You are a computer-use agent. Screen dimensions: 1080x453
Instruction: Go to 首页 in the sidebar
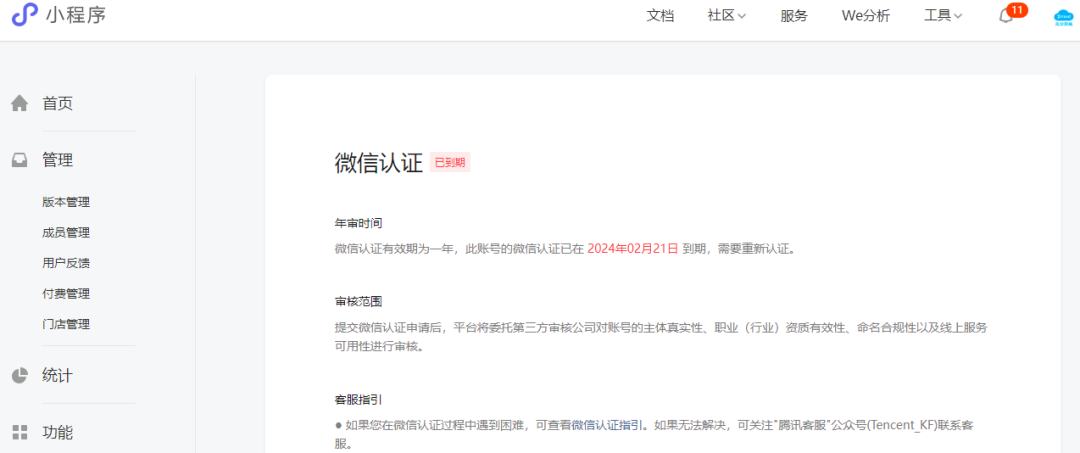(57, 104)
